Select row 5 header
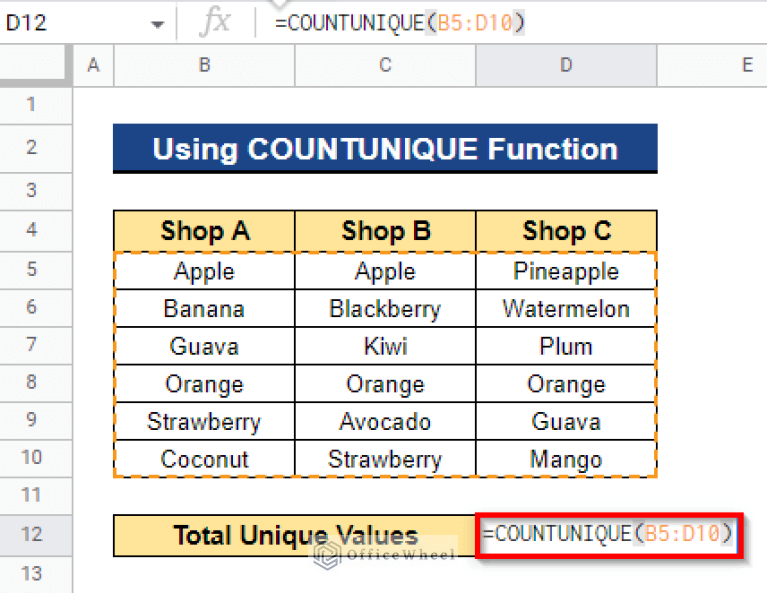The image size is (767, 593). (31, 271)
